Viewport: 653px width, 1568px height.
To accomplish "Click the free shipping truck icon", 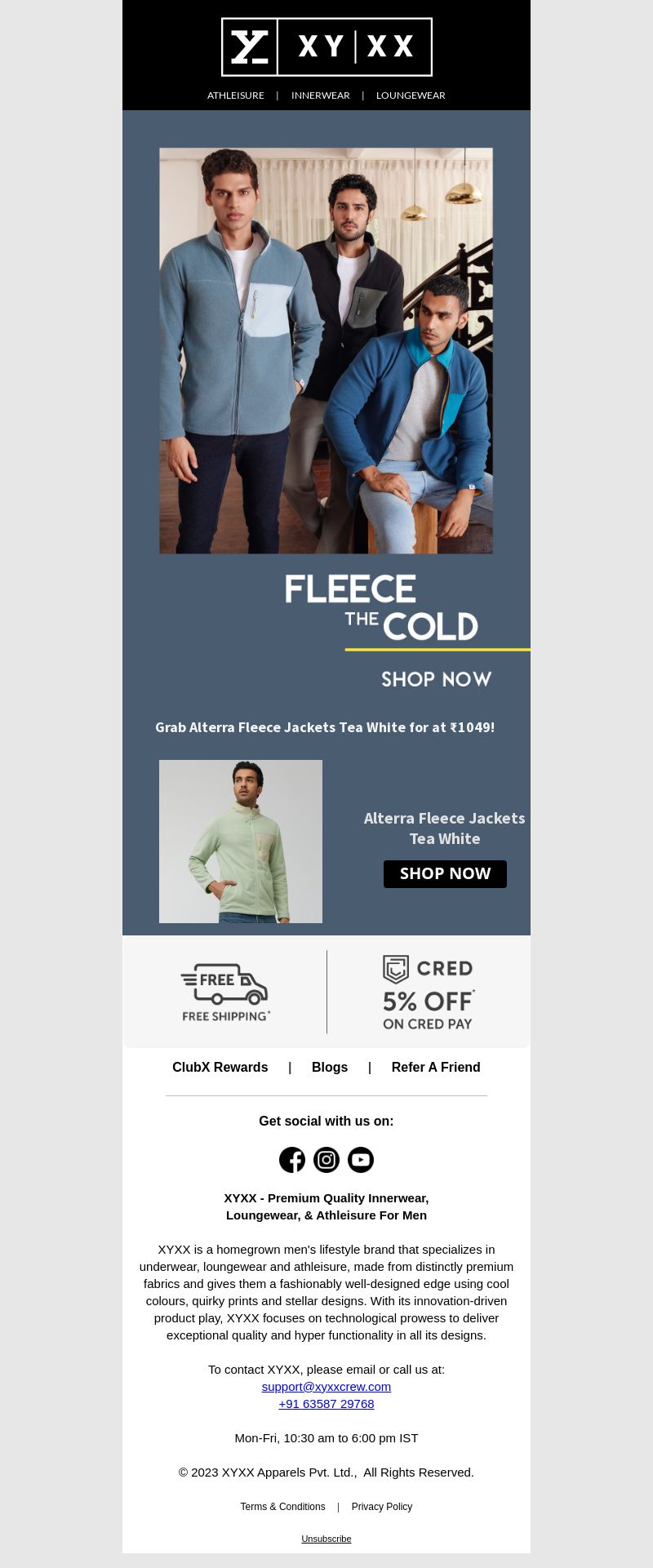I will click(x=224, y=984).
